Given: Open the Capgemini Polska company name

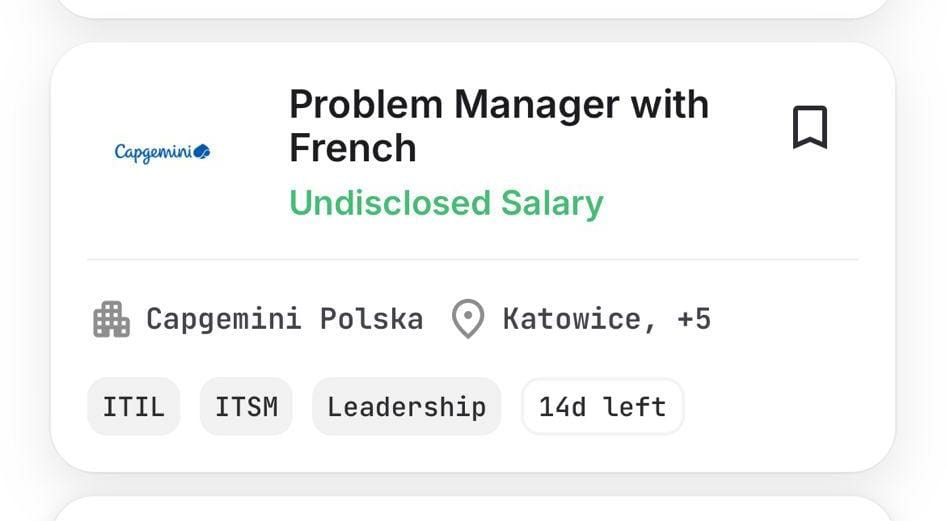Looking at the screenshot, I should (284, 319).
